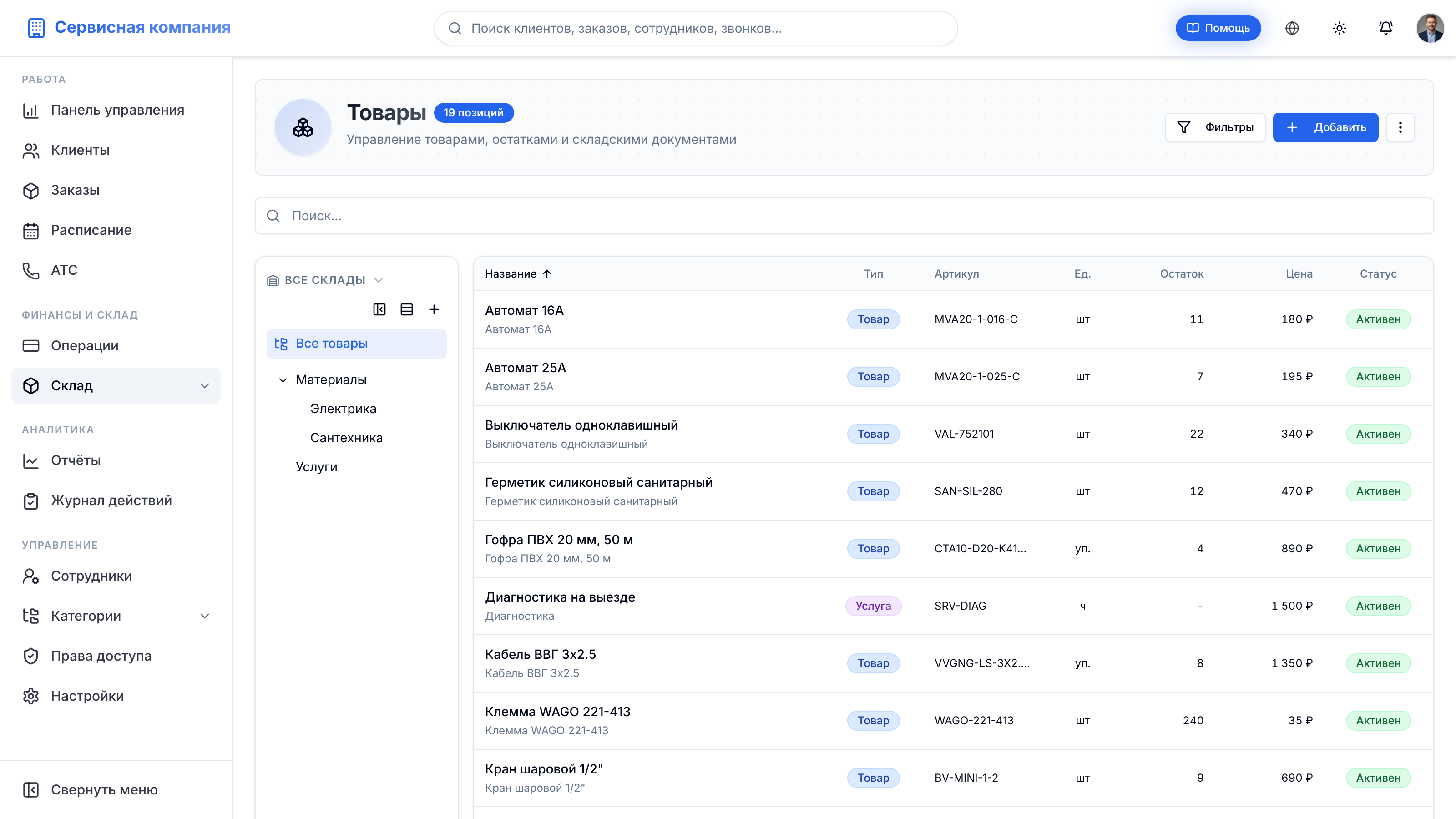Screen dimensions: 1456x819
Task: Open the Помощь help button
Action: pyautogui.click(x=1218, y=28)
